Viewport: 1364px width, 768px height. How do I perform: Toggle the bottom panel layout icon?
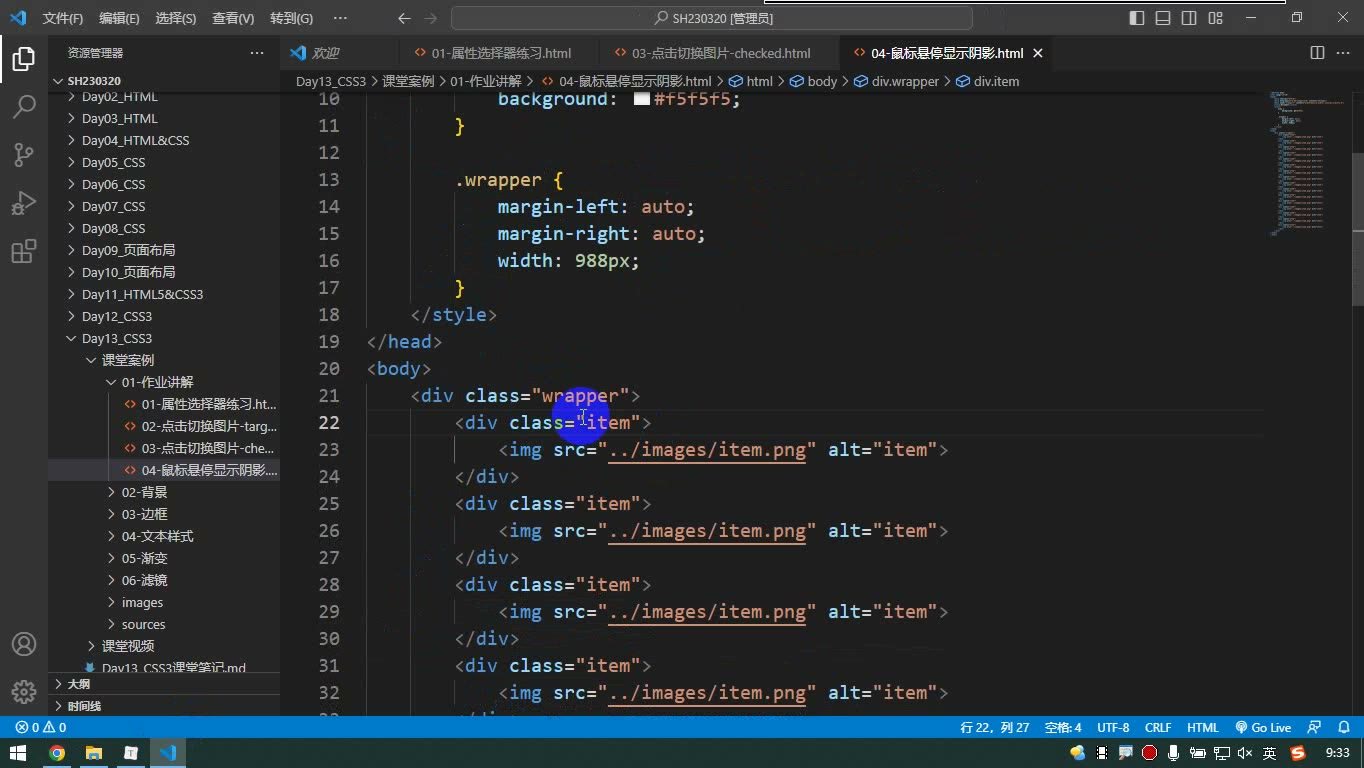1163,18
